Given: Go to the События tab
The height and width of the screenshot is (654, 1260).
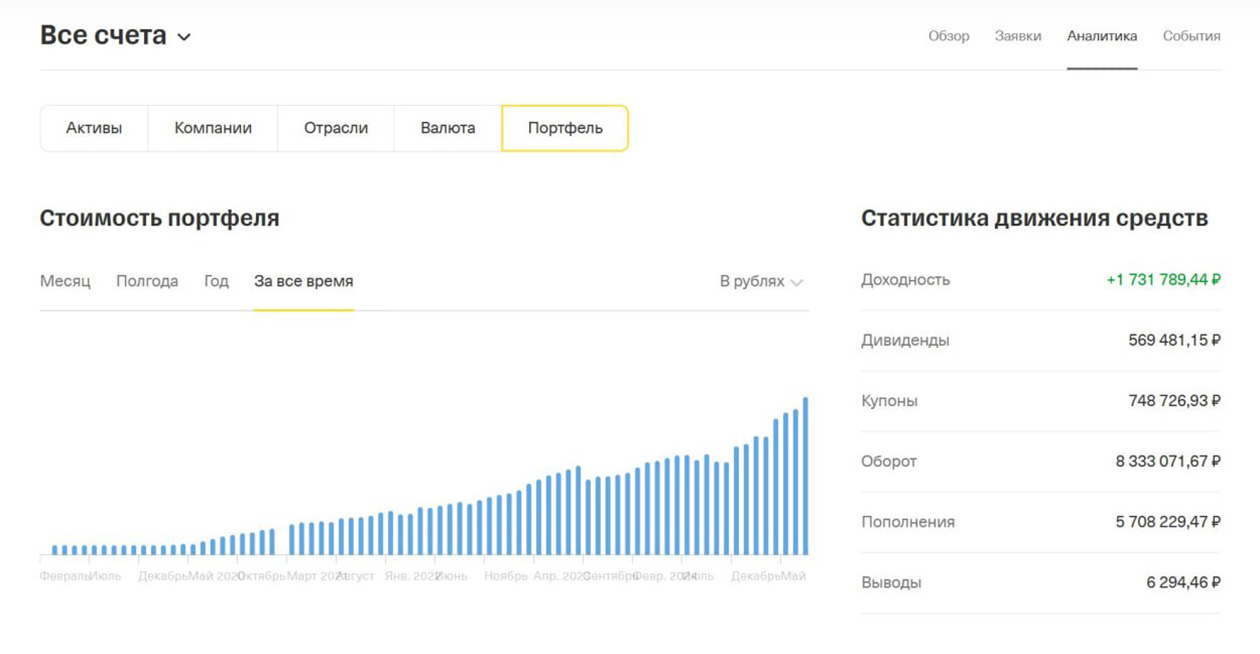Looking at the screenshot, I should pos(1190,35).
